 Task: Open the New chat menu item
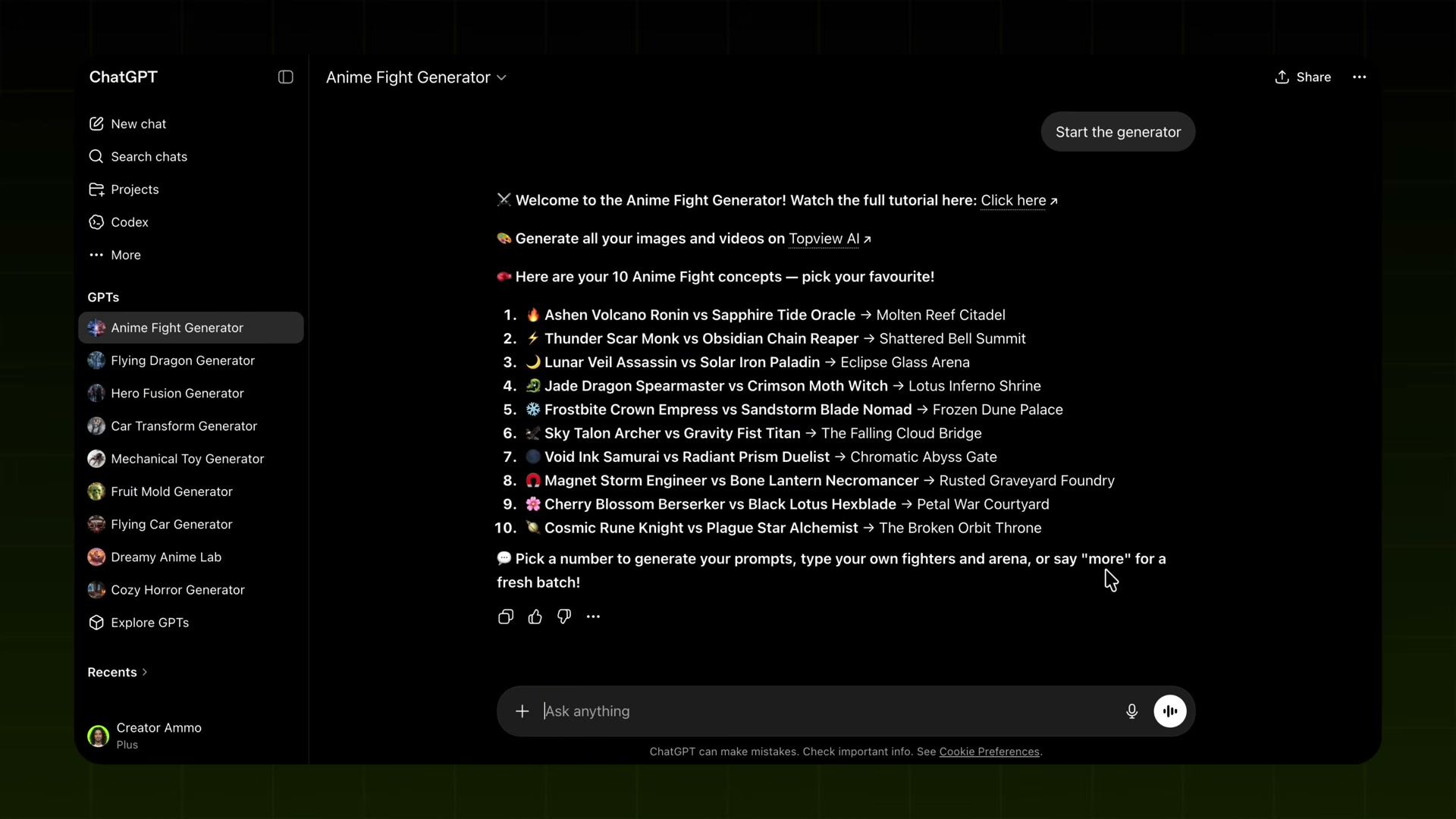coord(191,124)
